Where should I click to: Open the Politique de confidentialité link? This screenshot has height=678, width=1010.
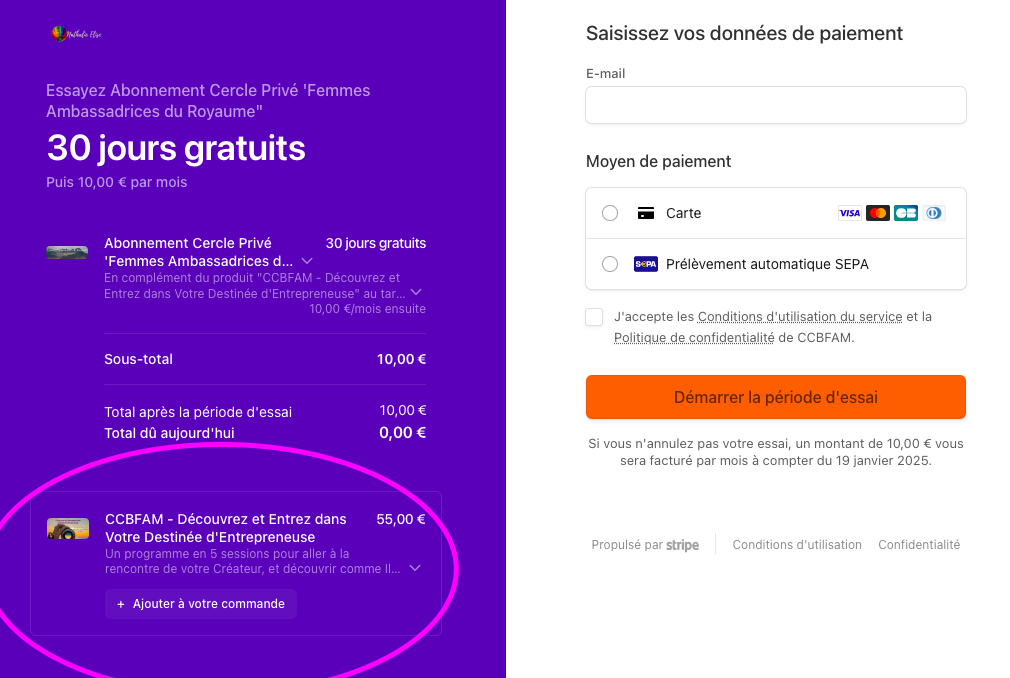[x=694, y=338]
